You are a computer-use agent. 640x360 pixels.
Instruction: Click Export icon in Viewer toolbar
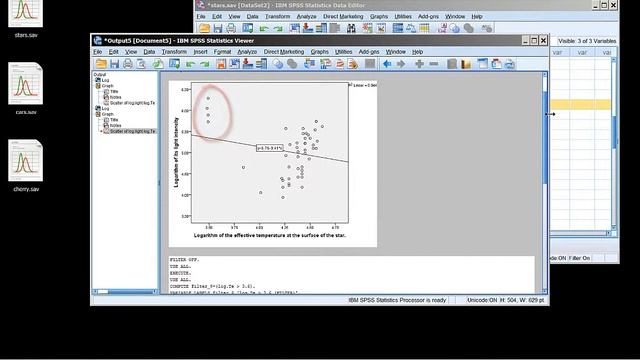pos(158,64)
